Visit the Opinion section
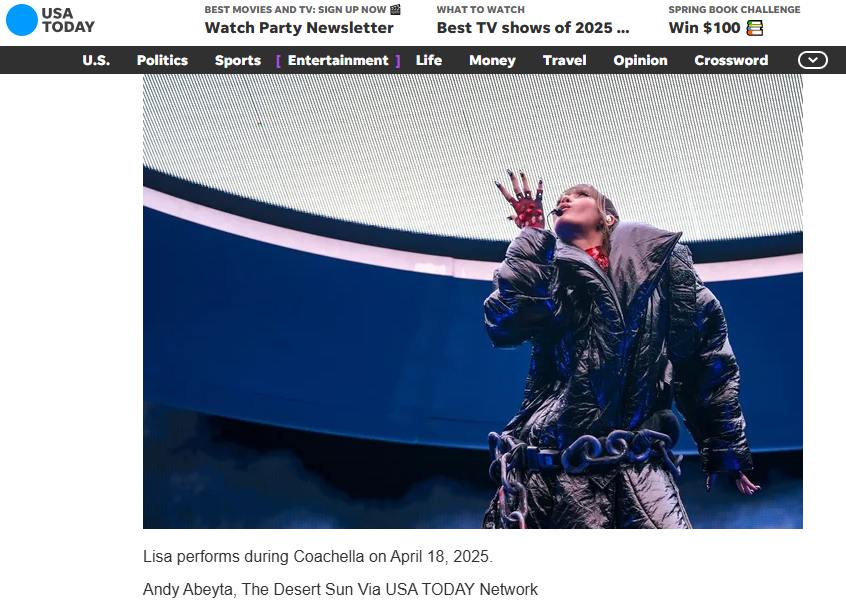846x604 pixels. pyautogui.click(x=640, y=60)
